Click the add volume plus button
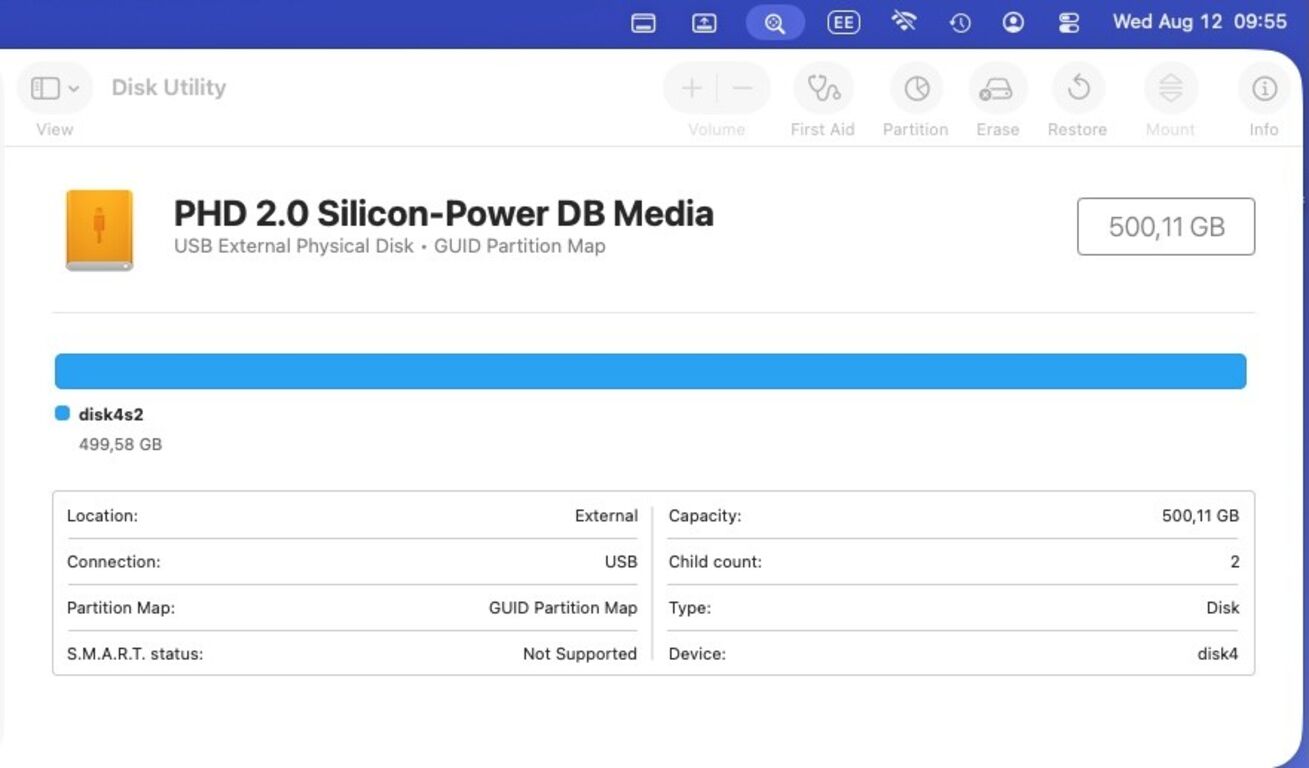 pos(691,88)
